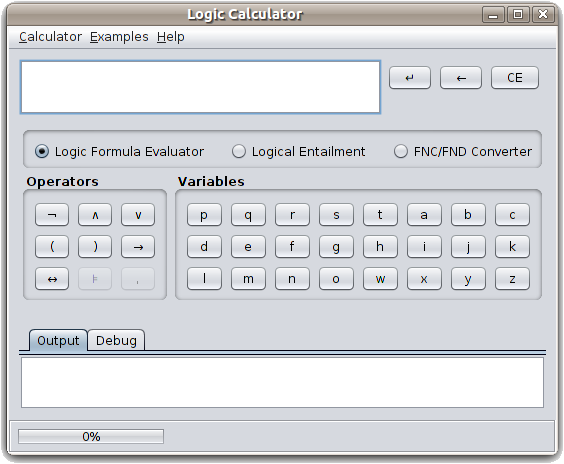Insert the negation (¬) operator
Viewport: 564px width, 464px height.
pos(52,215)
